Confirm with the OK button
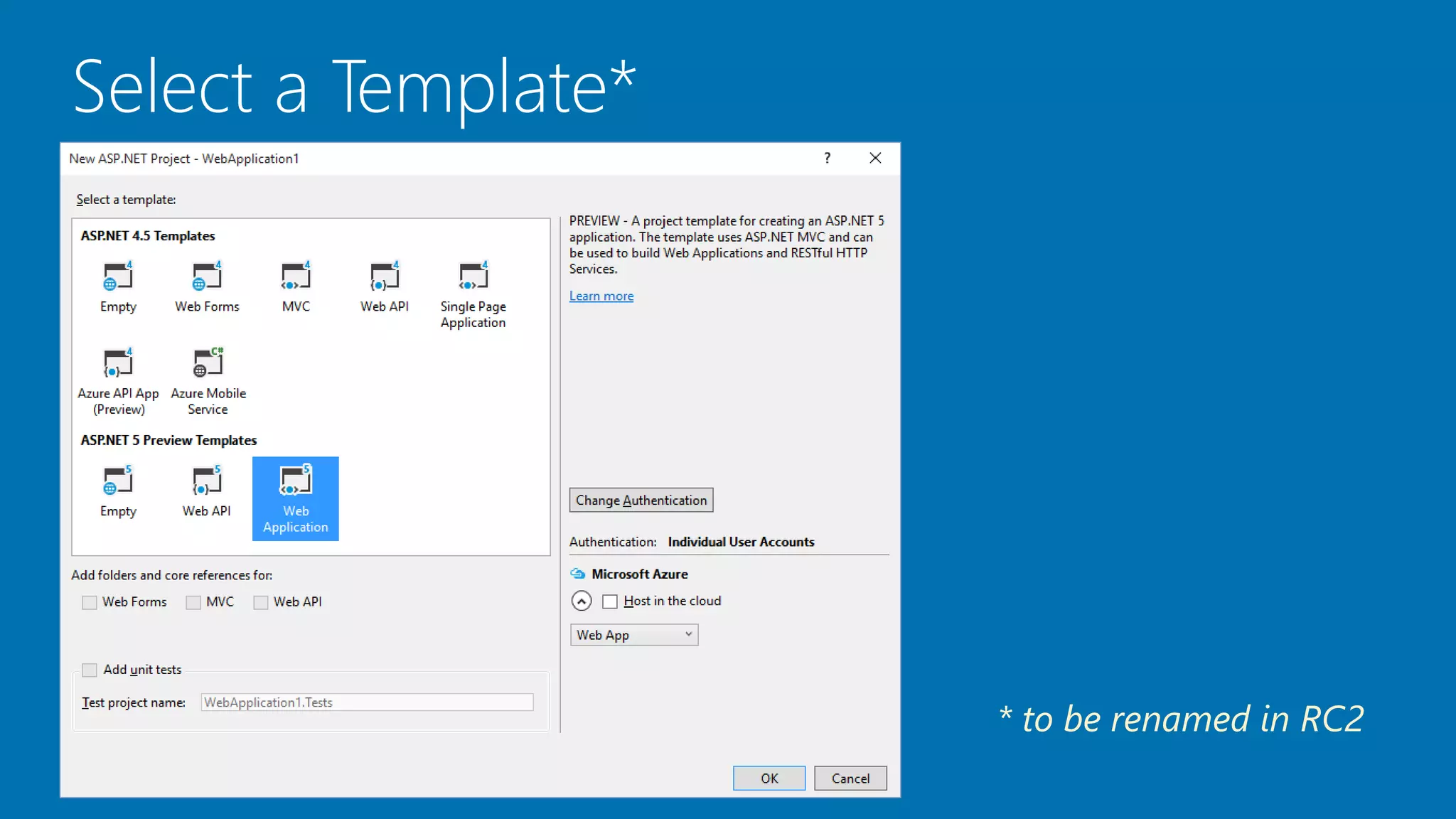 pos(769,778)
